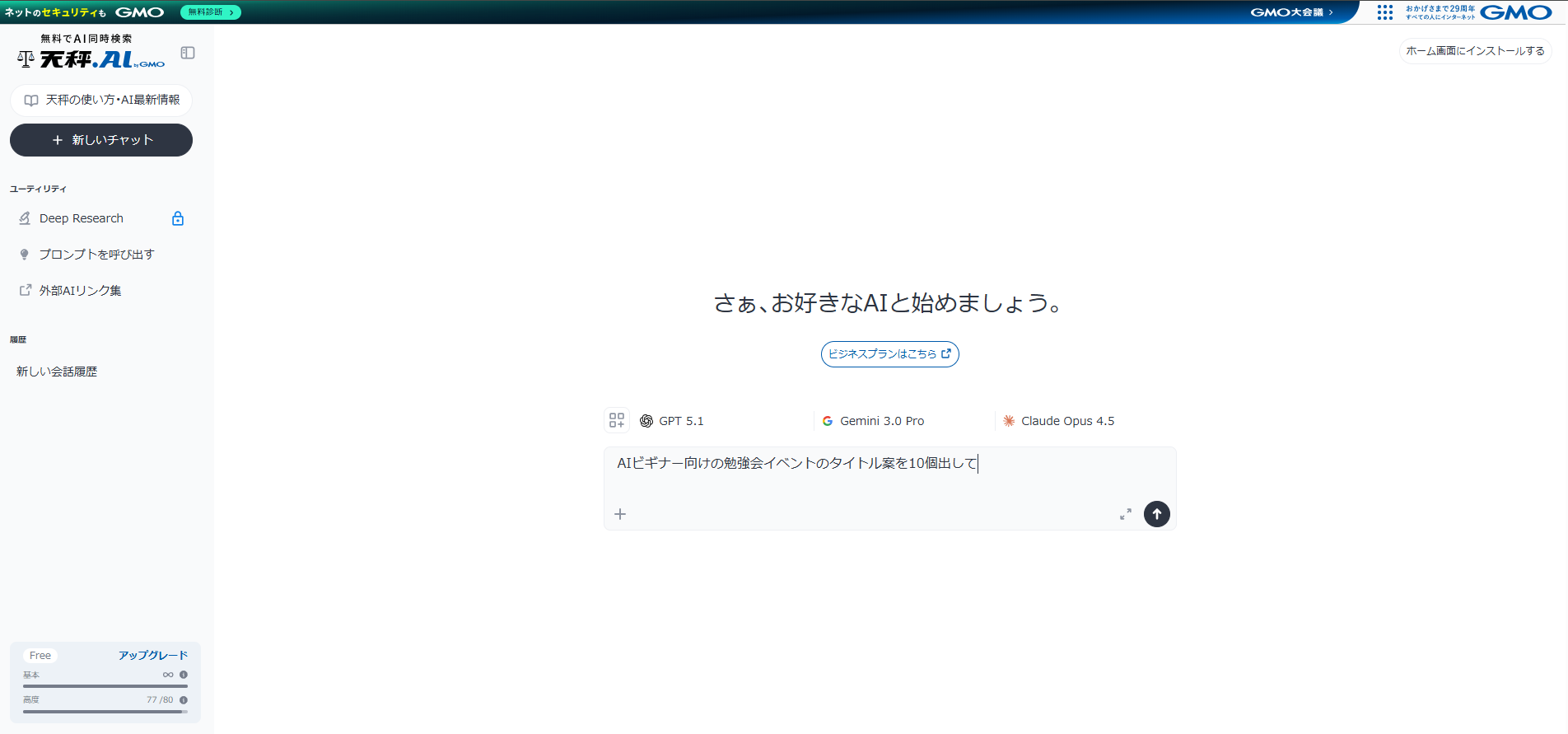This screenshot has height=734, width=1568.
Task: Open プロンプトを呼び出す
Action: tap(101, 255)
